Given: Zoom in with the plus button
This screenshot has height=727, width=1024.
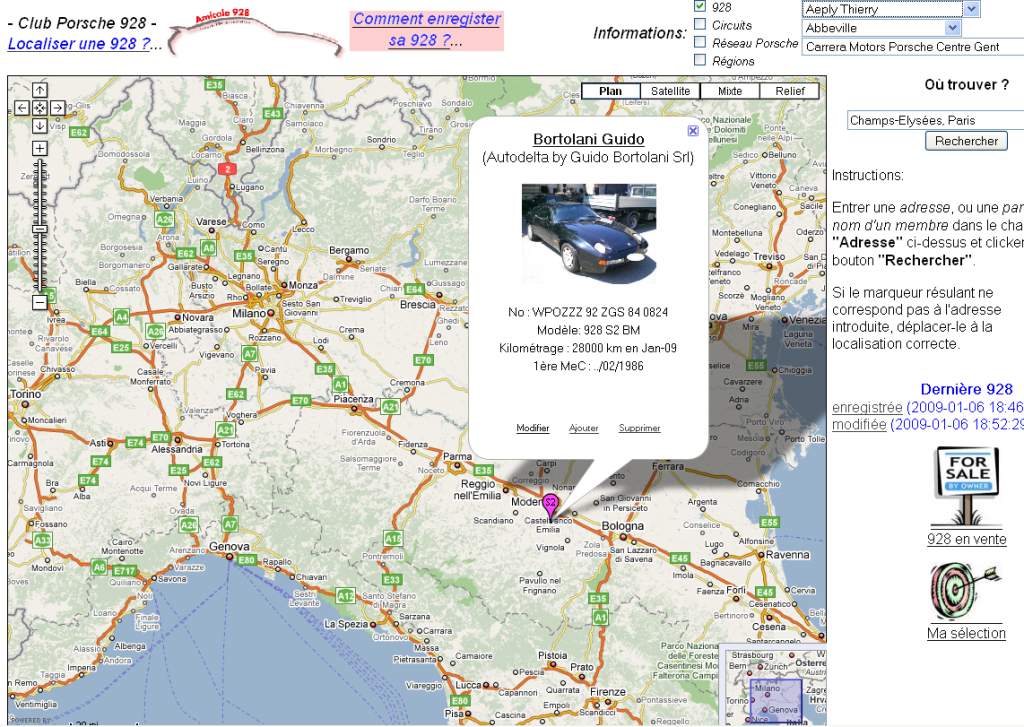Looking at the screenshot, I should [40, 148].
